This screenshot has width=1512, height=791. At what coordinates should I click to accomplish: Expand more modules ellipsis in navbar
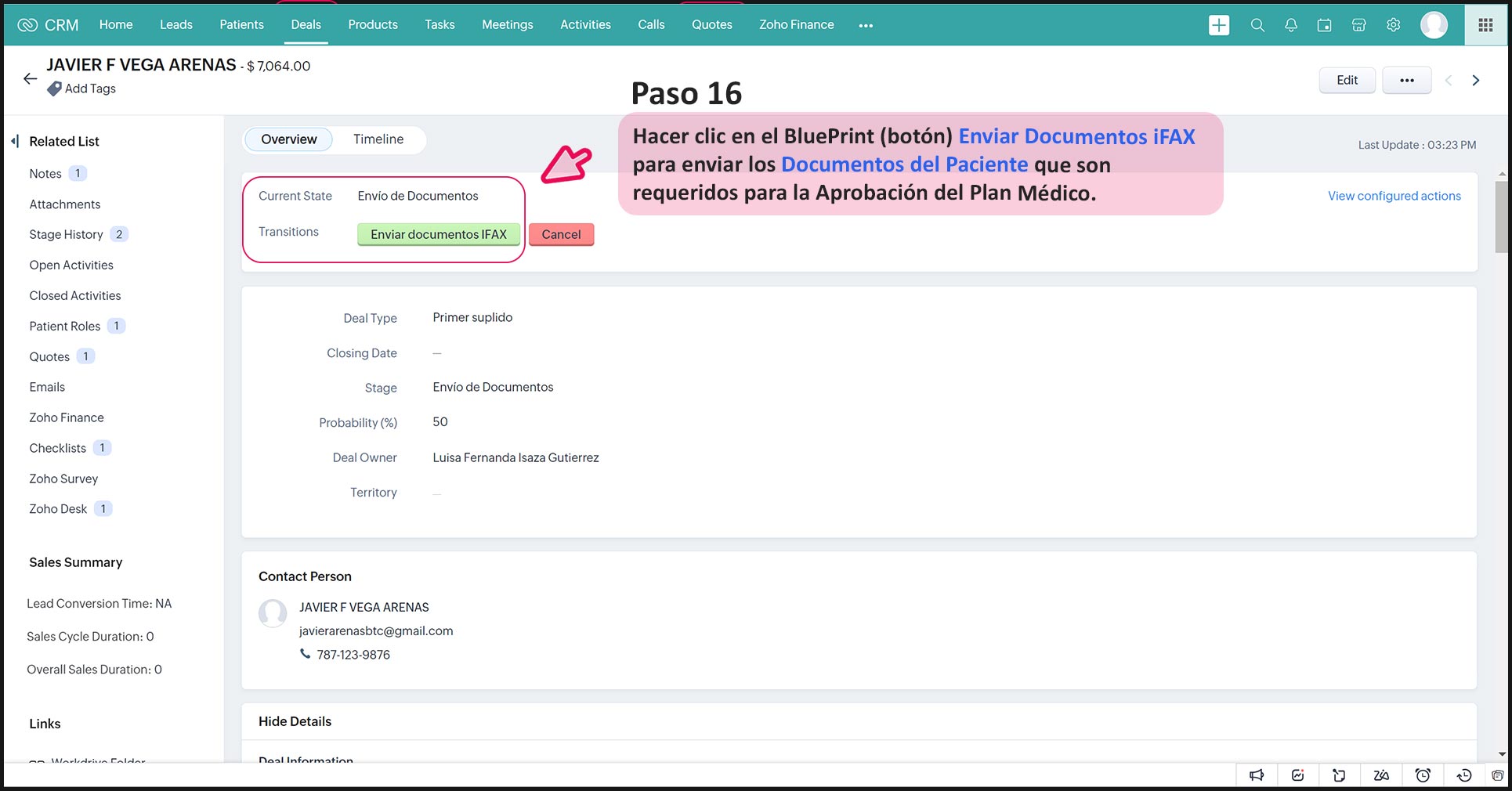coord(866,25)
